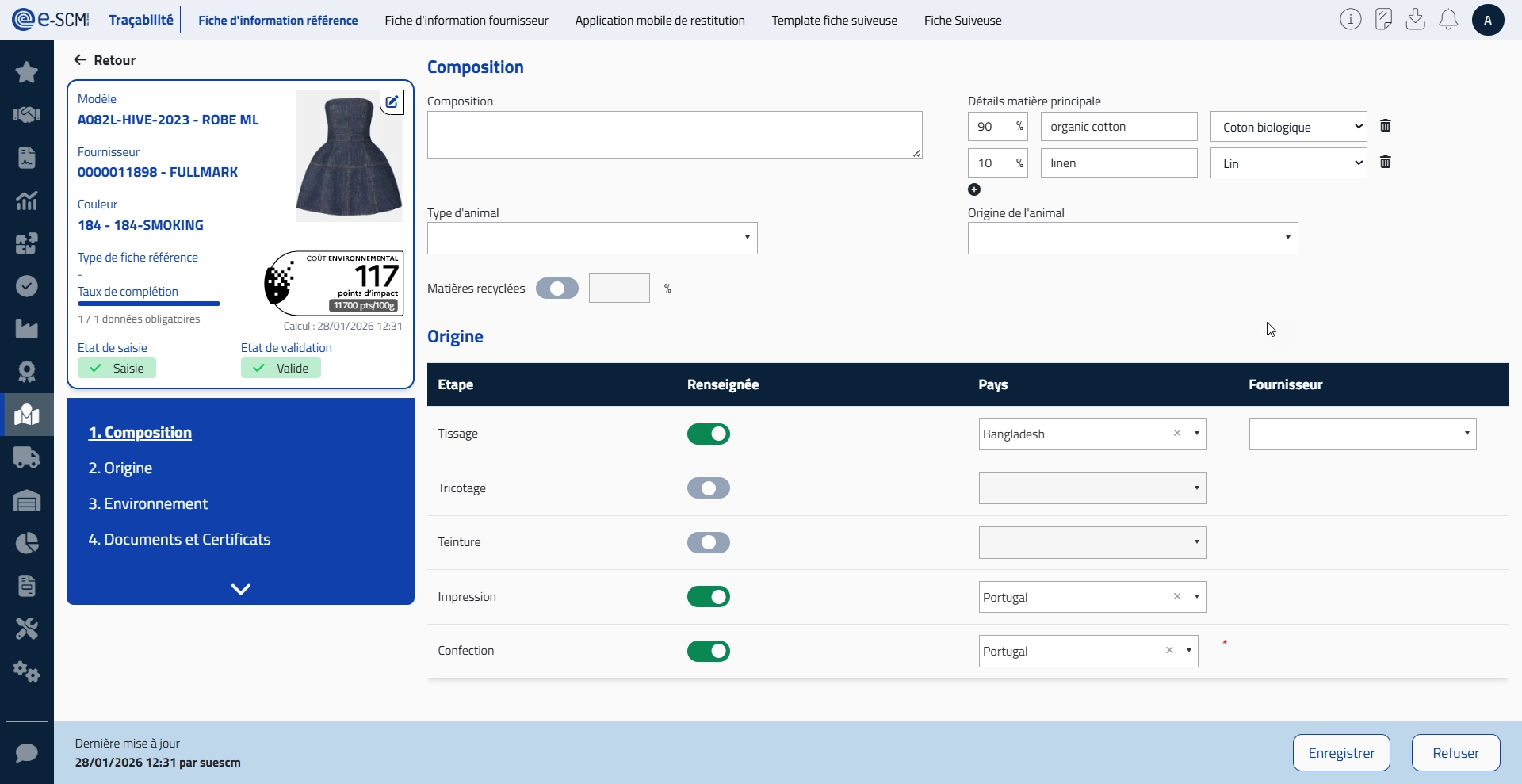Open Template fiche suiveuse tab
This screenshot has height=784, width=1522.
point(835,20)
